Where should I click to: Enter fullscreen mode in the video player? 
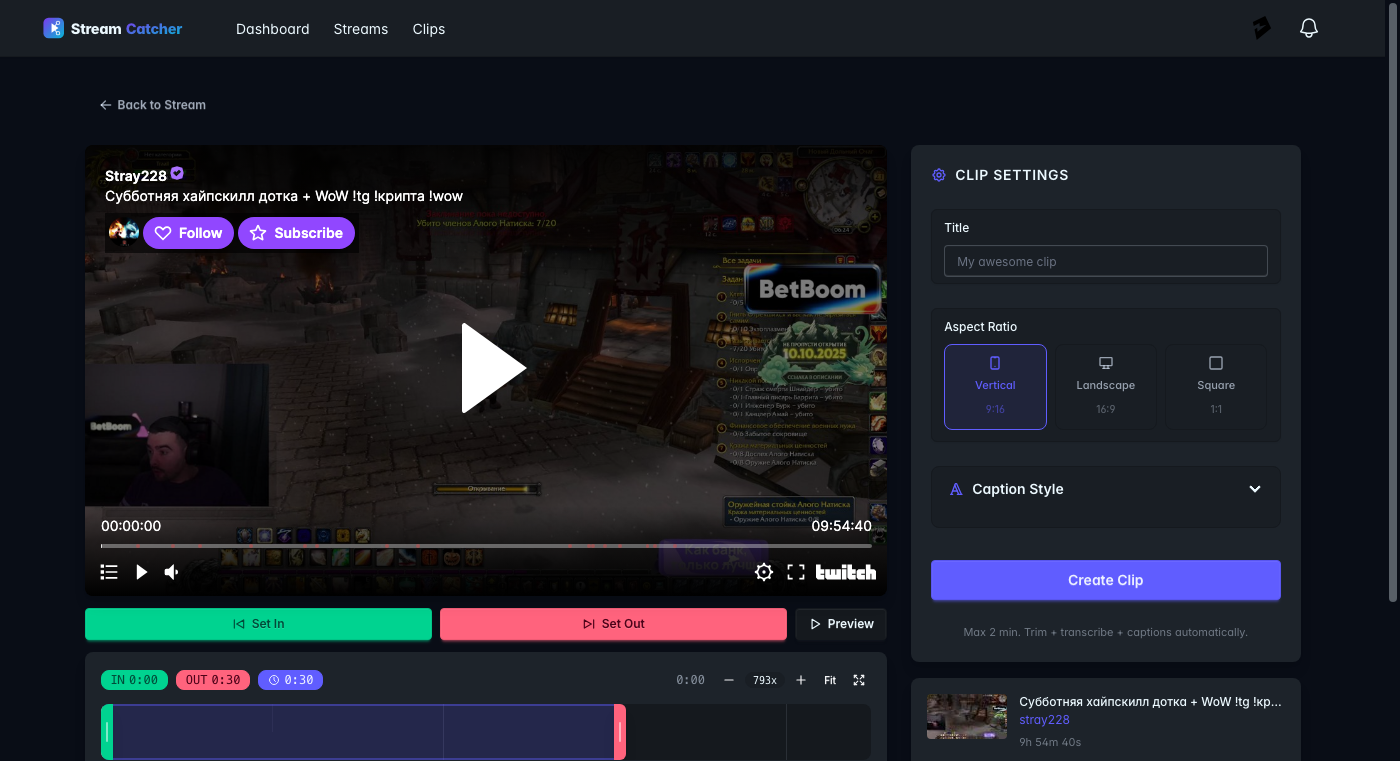pyautogui.click(x=796, y=572)
